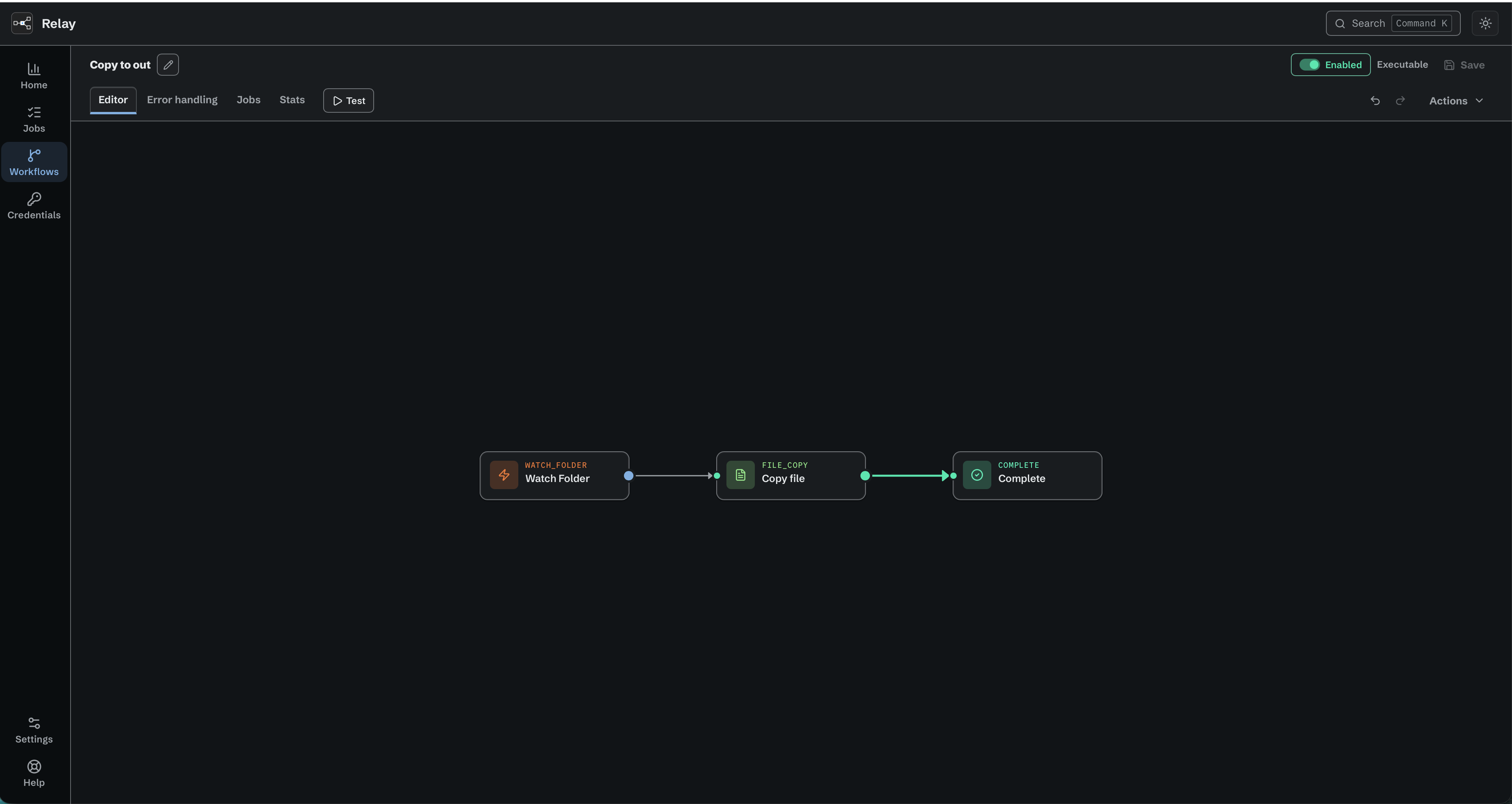Select the Watch Folder node label
Screen dimensions: 1512x804
557,479
